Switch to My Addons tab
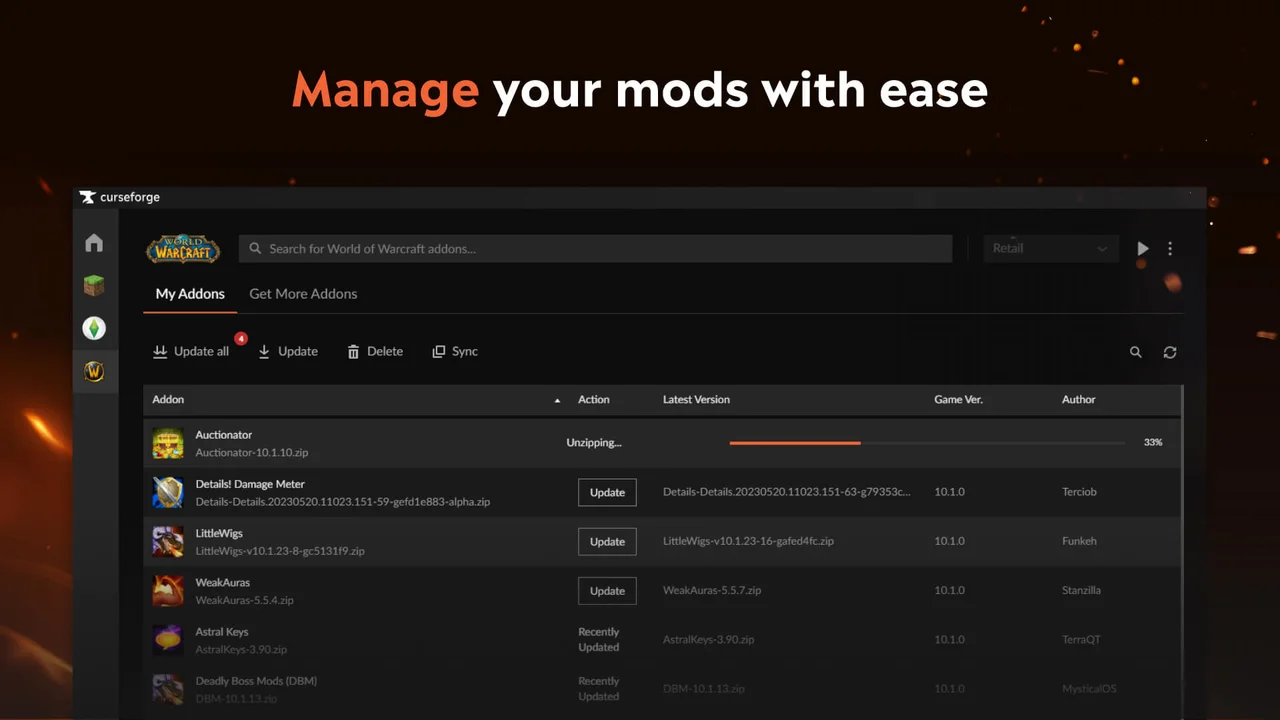The width and height of the screenshot is (1280, 720). [x=190, y=294]
